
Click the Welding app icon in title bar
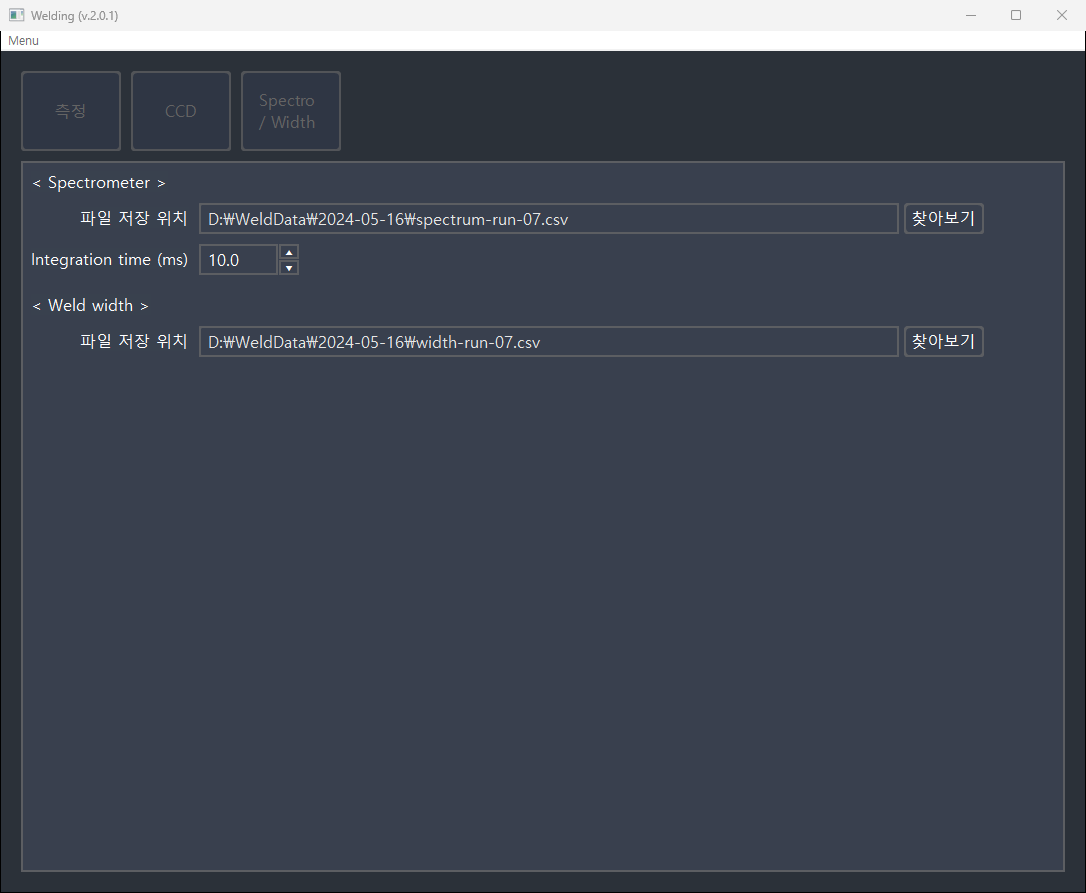pyautogui.click(x=17, y=15)
